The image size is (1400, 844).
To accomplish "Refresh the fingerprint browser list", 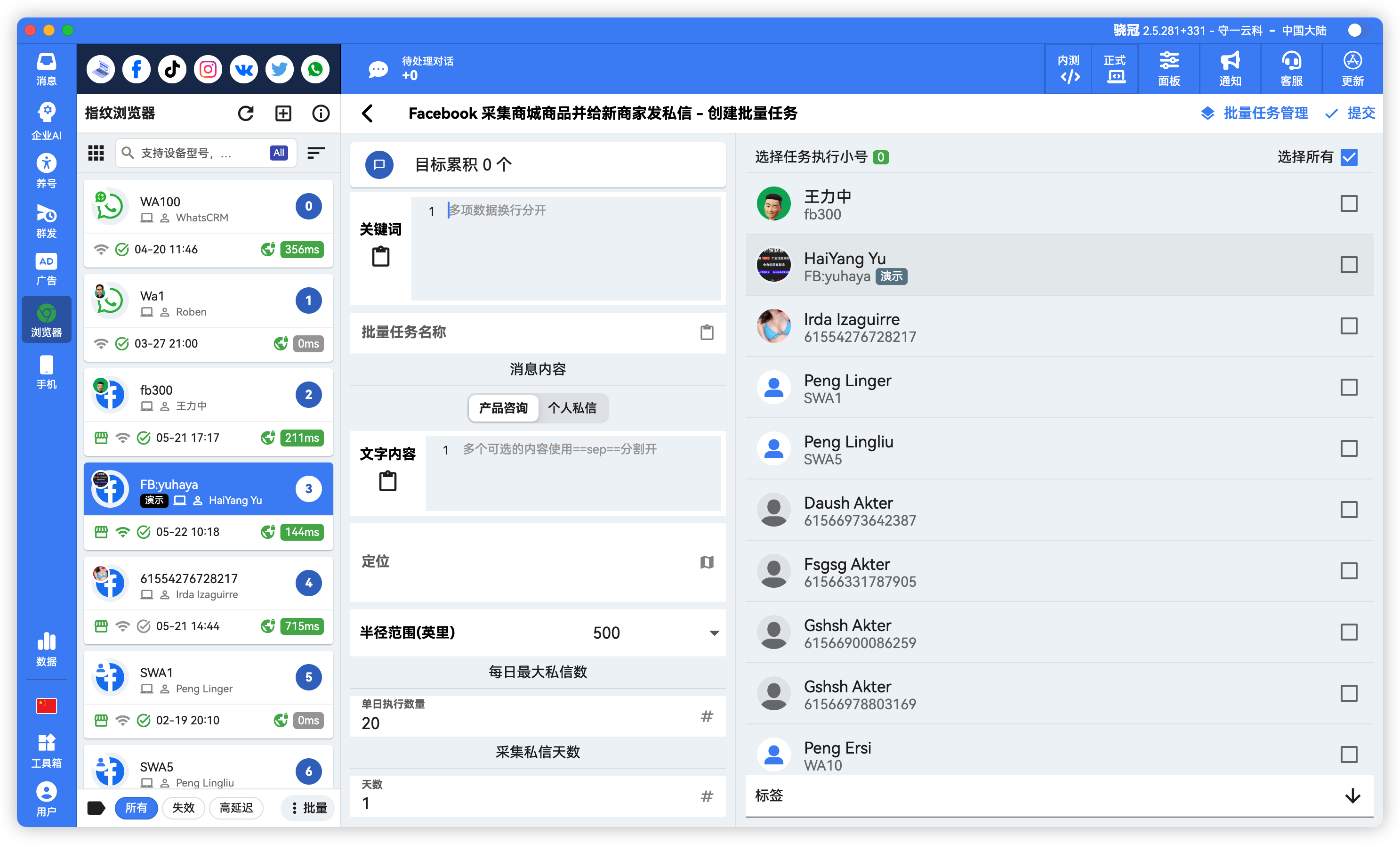I will pyautogui.click(x=245, y=113).
